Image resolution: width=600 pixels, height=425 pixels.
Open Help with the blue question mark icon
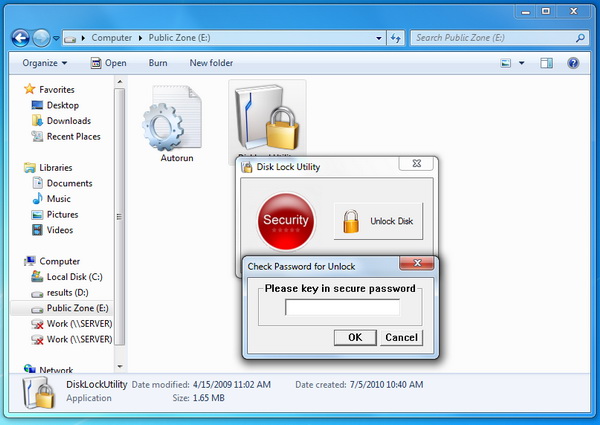(573, 63)
